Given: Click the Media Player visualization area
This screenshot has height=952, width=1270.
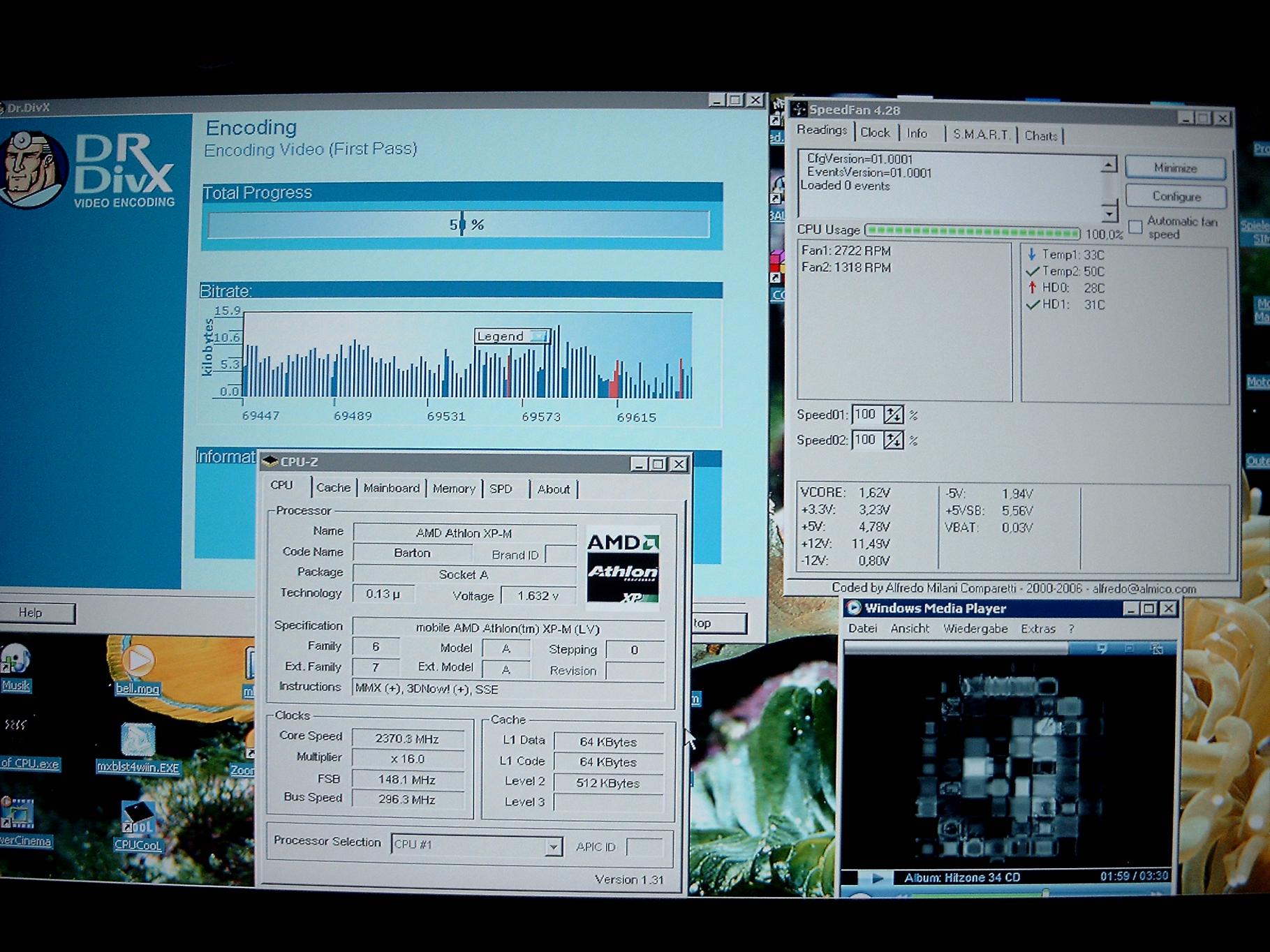Looking at the screenshot, I should click(1009, 762).
